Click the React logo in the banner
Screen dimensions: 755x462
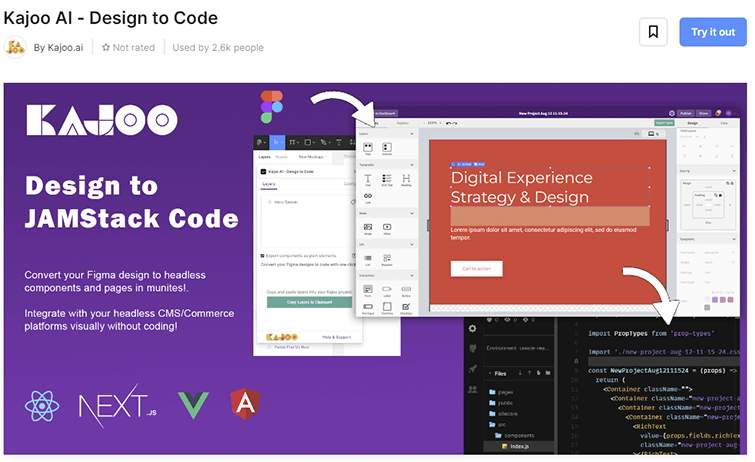tap(42, 406)
